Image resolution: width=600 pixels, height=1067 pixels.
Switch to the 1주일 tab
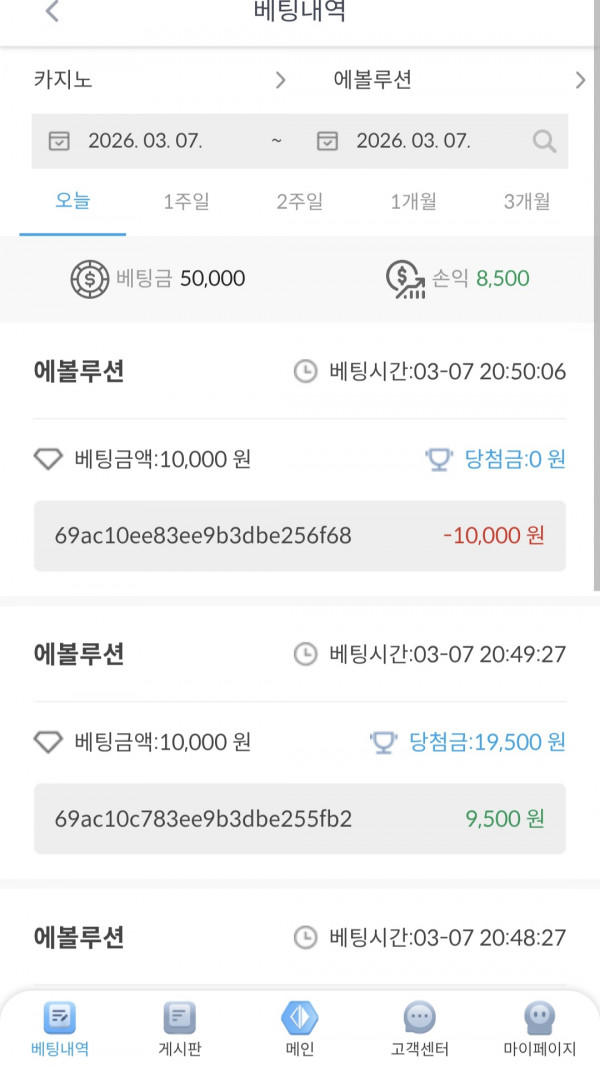tap(185, 201)
